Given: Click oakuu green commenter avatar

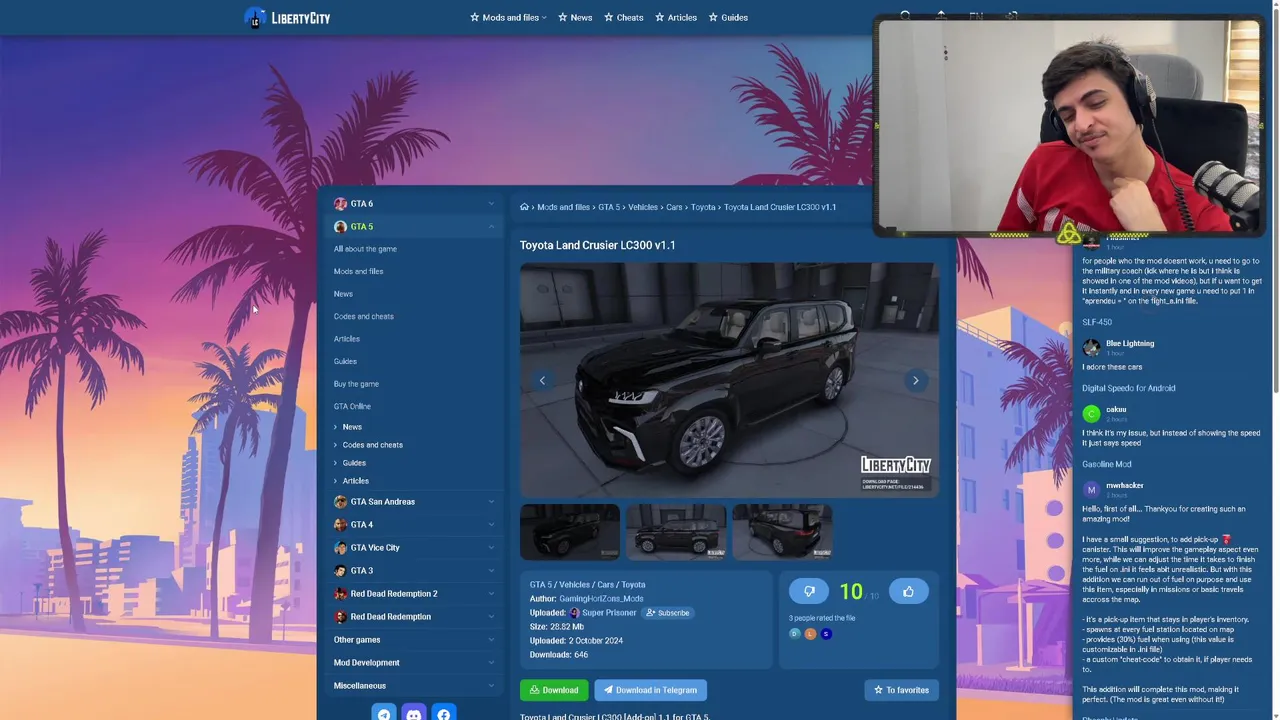Looking at the screenshot, I should [1091, 413].
